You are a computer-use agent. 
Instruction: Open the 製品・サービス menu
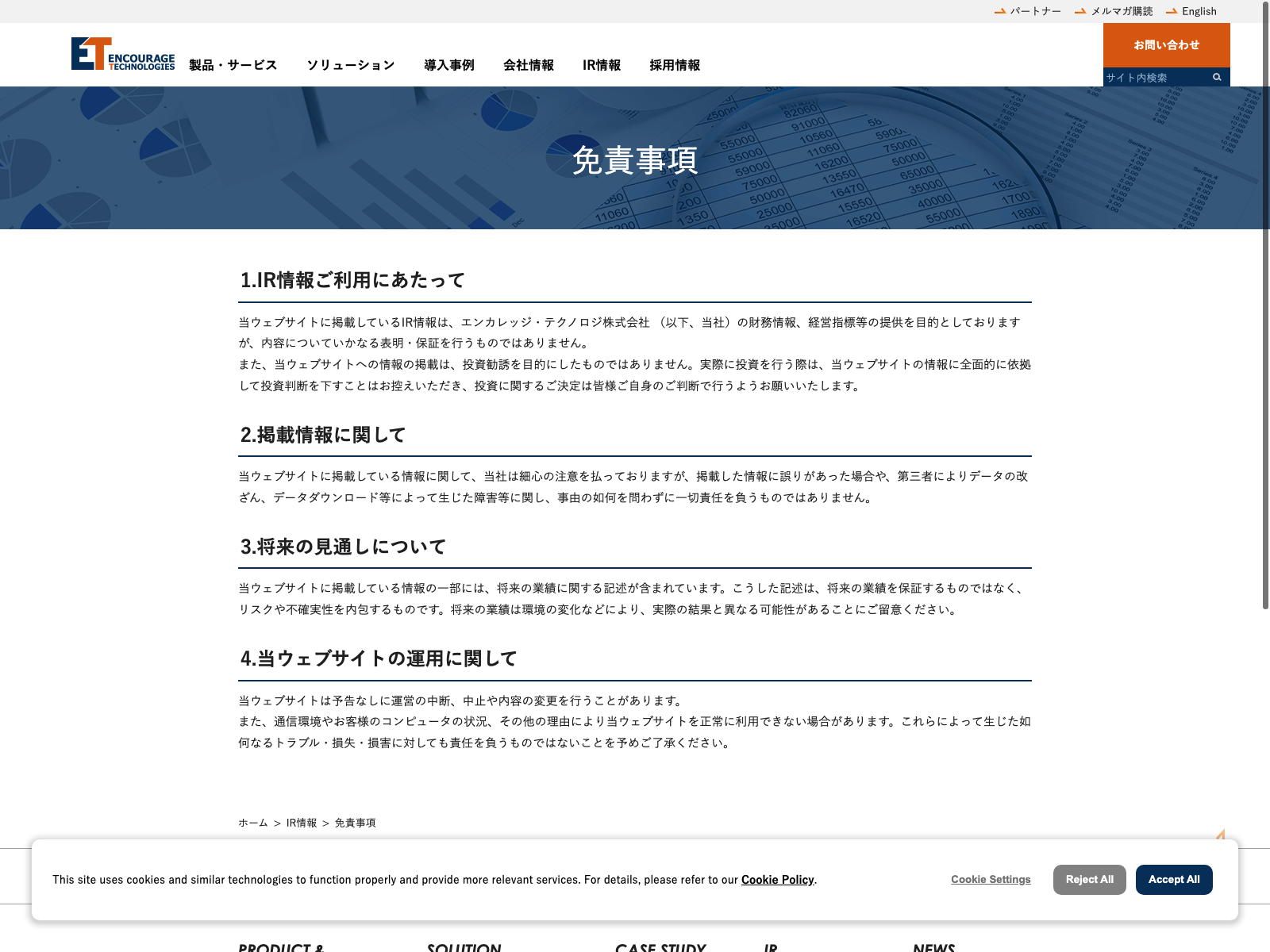233,65
